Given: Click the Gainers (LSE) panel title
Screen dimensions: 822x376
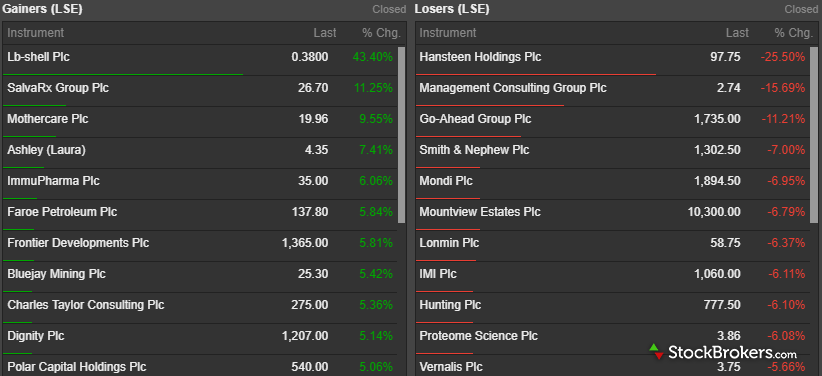Looking at the screenshot, I should tap(41, 9).
